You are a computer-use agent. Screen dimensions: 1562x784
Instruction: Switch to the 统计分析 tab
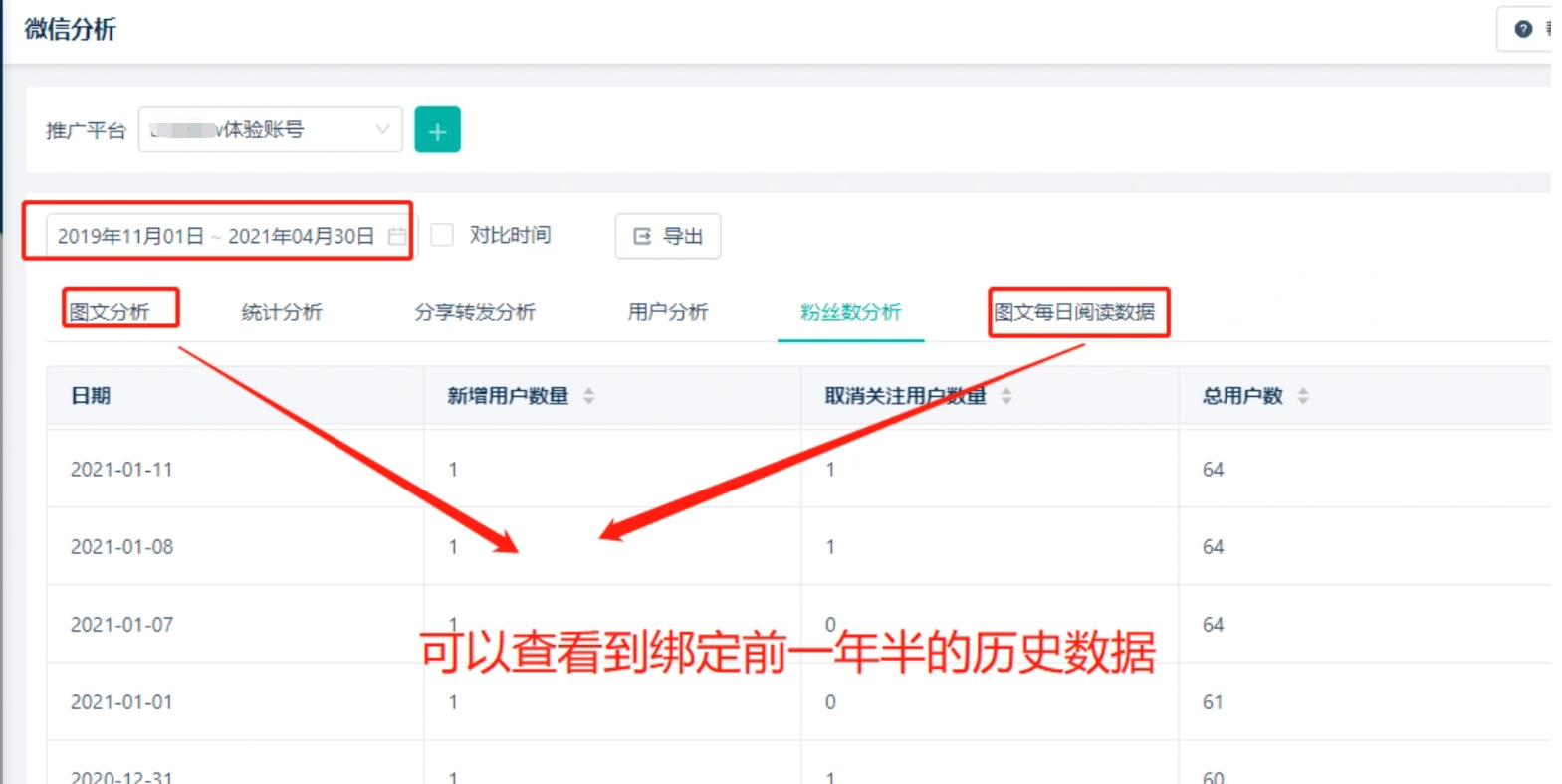pyautogui.click(x=282, y=312)
